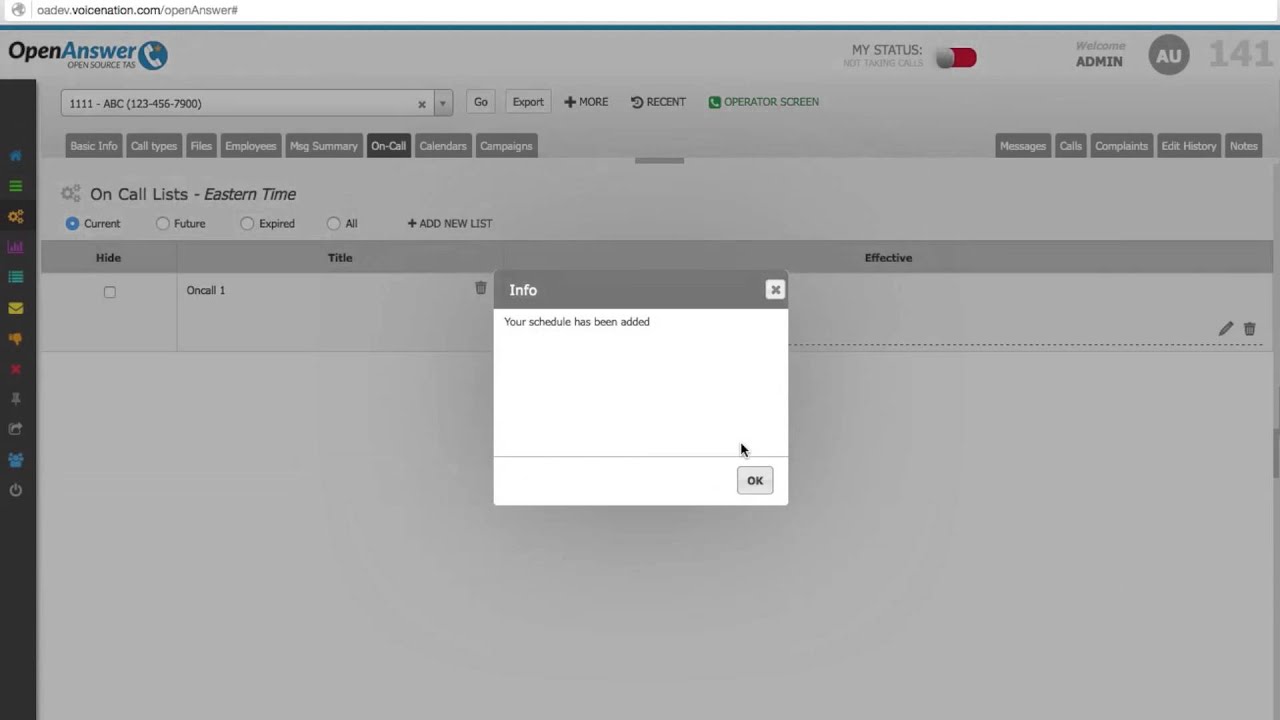1280x720 pixels.
Task: Click the AU user avatar
Action: [x=1169, y=55]
